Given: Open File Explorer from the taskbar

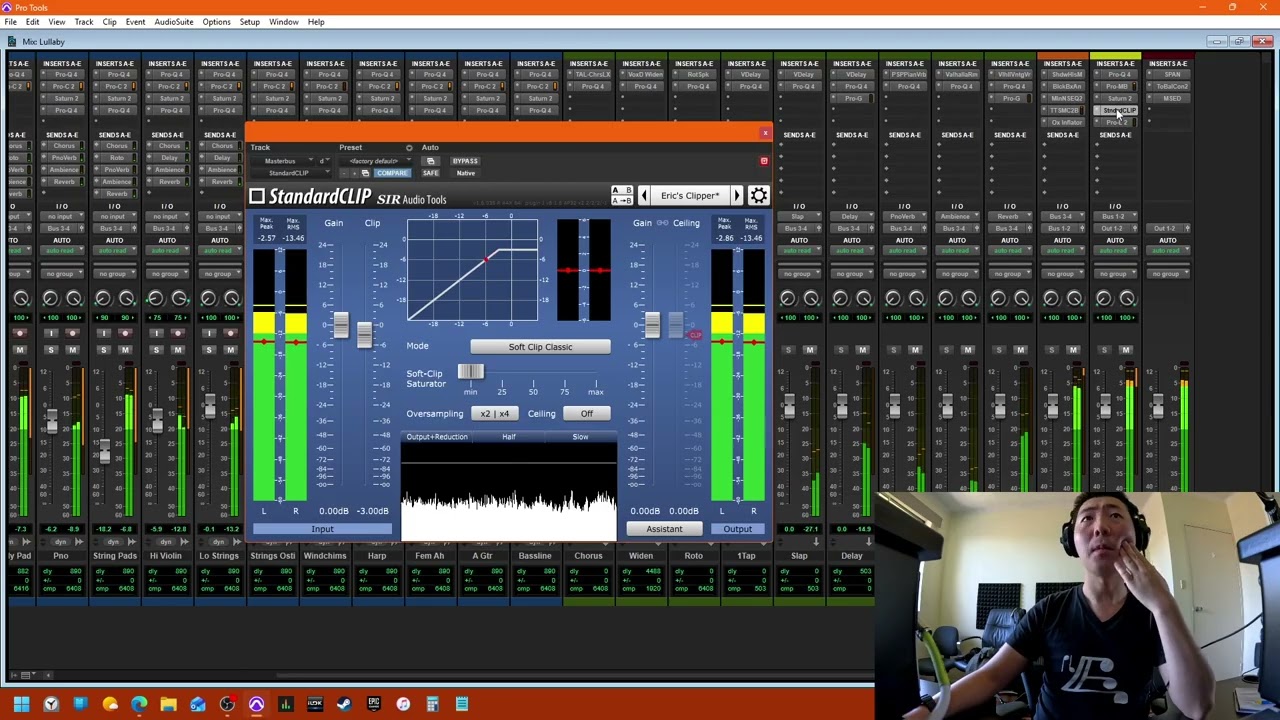Looking at the screenshot, I should 168,704.
